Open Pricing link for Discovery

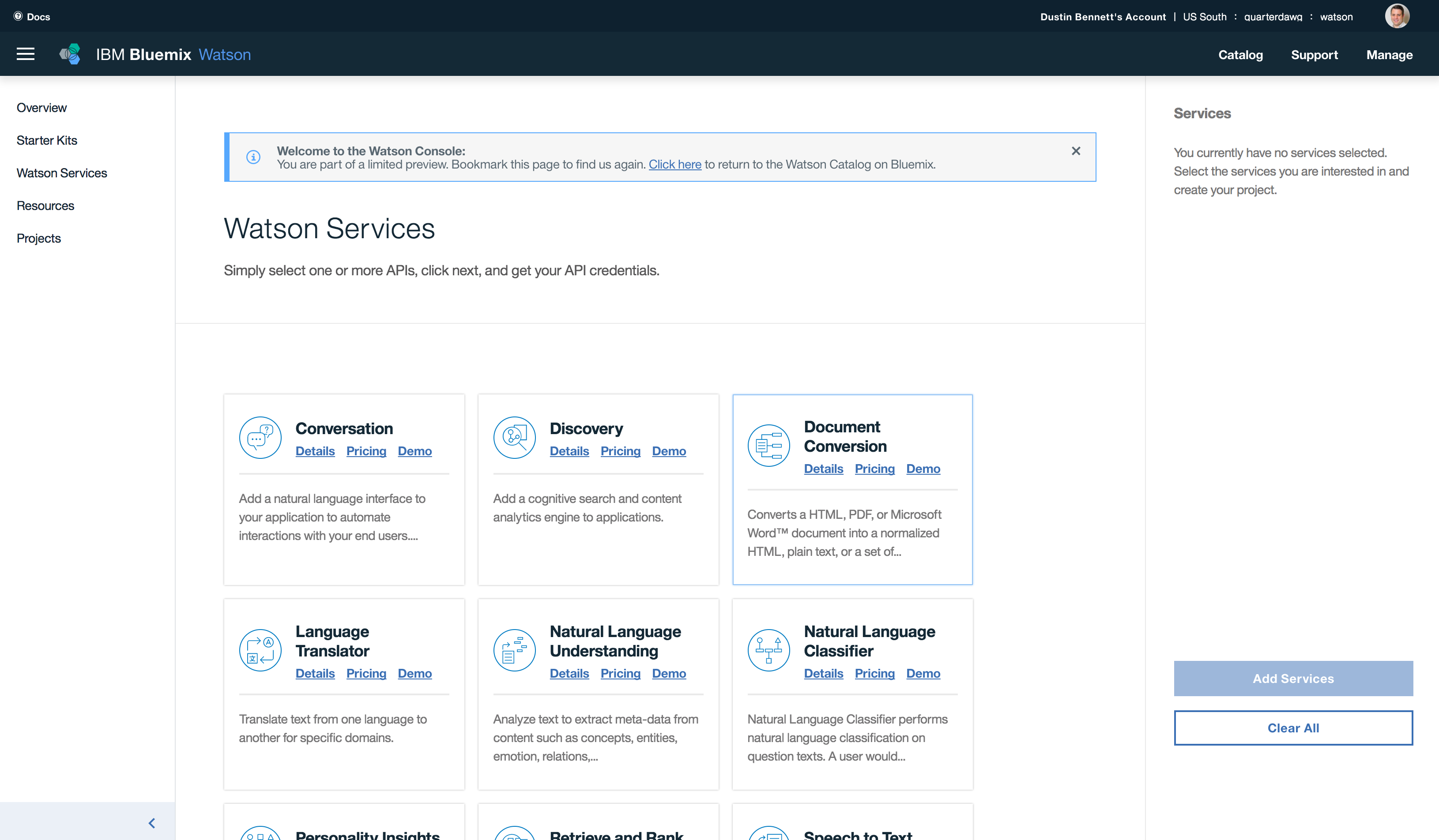click(620, 451)
